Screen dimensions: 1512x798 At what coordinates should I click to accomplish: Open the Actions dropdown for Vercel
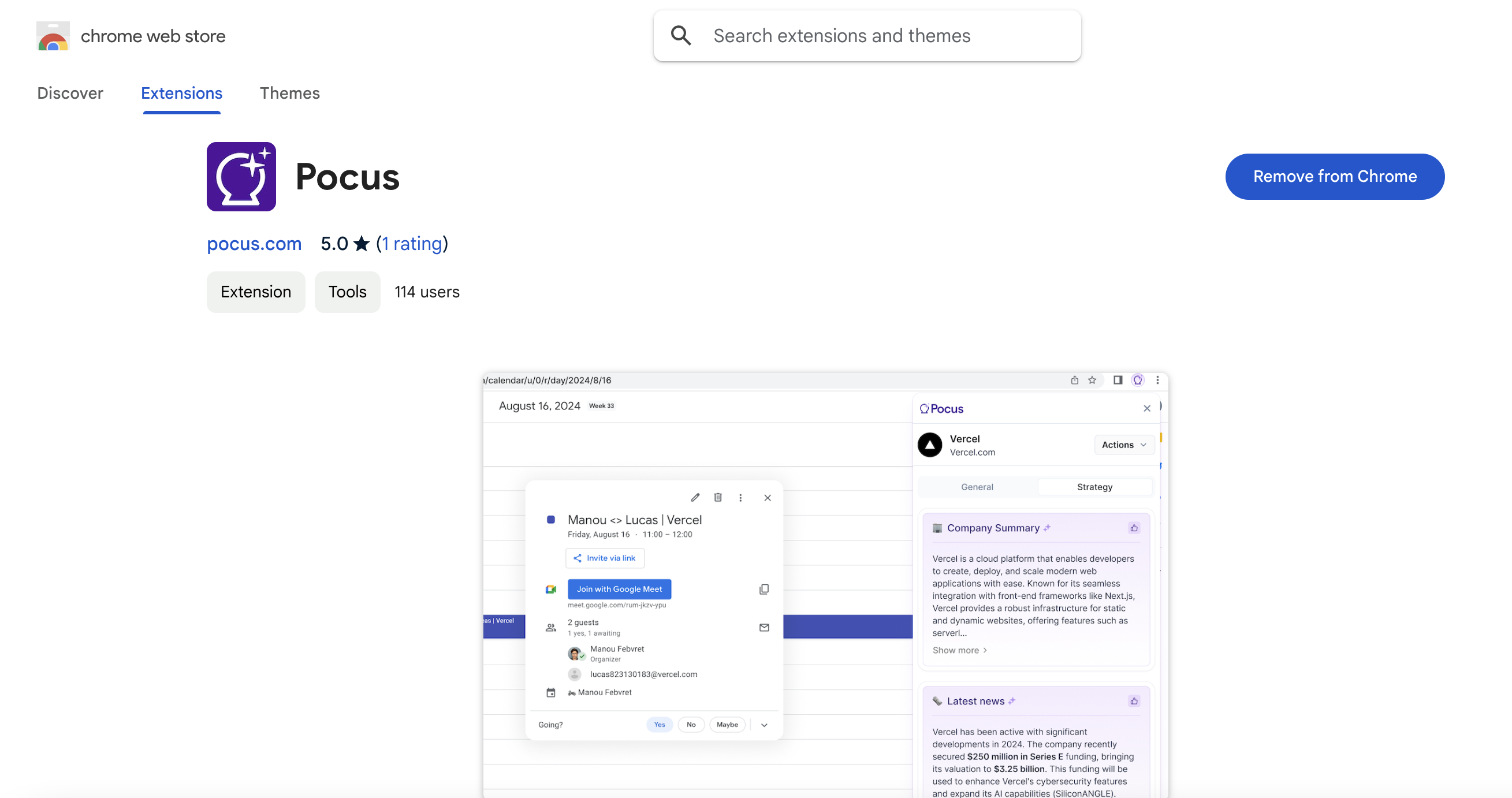click(1123, 445)
